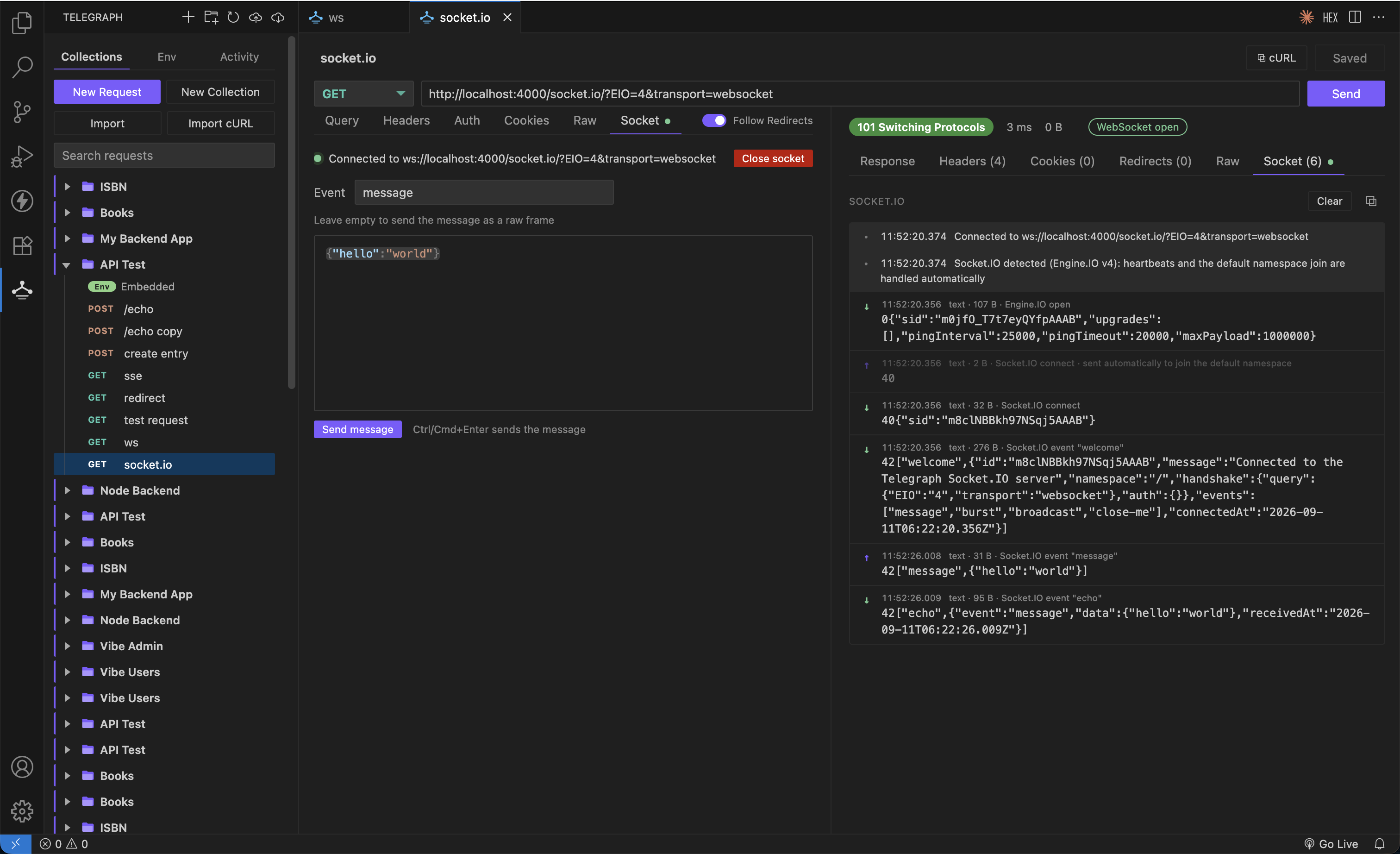
Task: Collapse the expanded API Test collection
Action: pyautogui.click(x=67, y=265)
